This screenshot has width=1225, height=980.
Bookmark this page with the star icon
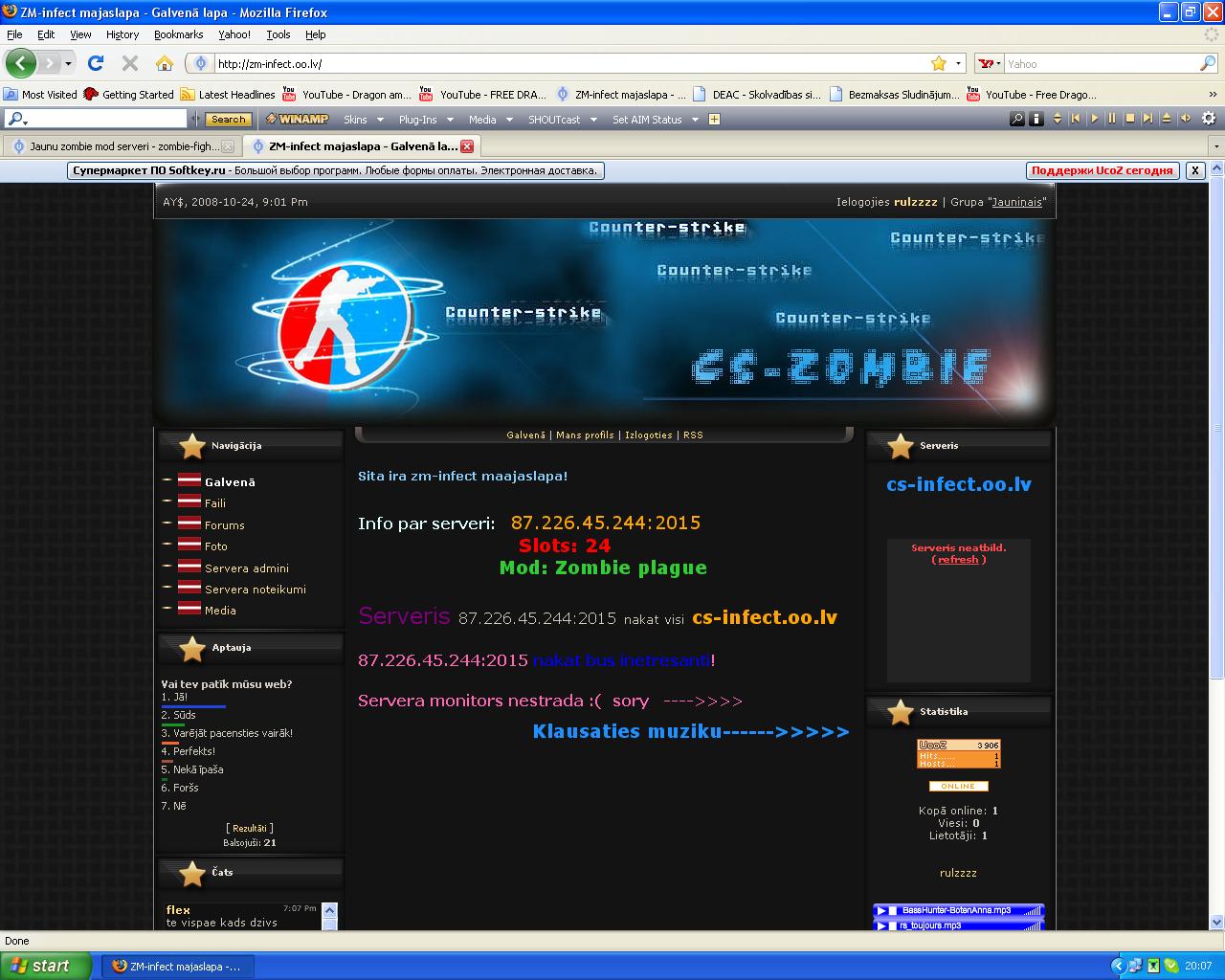tap(939, 63)
